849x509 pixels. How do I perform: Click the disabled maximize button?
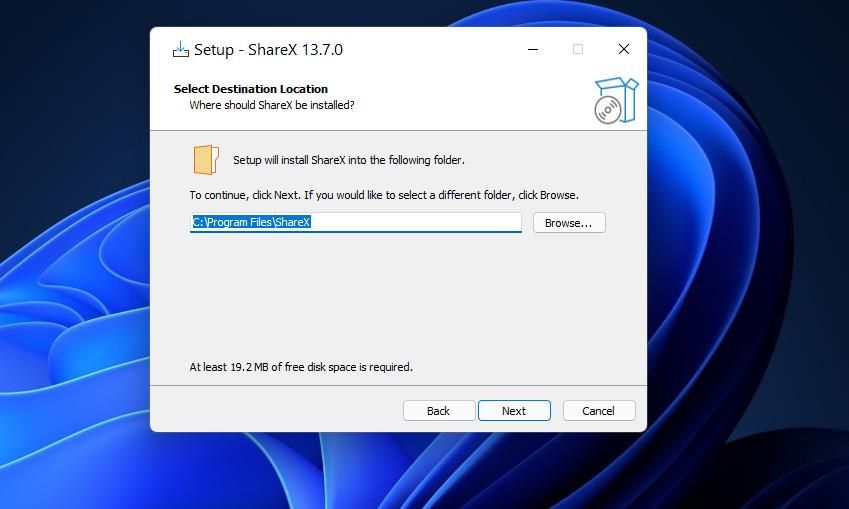578,49
